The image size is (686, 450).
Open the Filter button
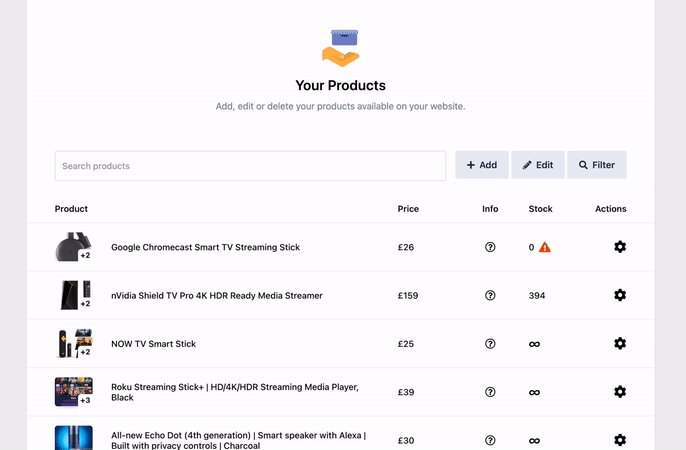pyautogui.click(x=597, y=165)
